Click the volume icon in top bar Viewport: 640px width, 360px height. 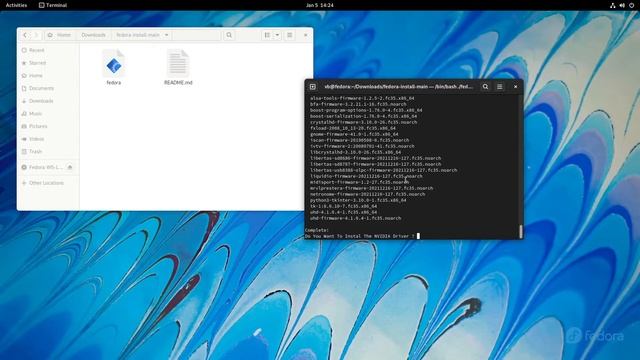click(x=622, y=5)
